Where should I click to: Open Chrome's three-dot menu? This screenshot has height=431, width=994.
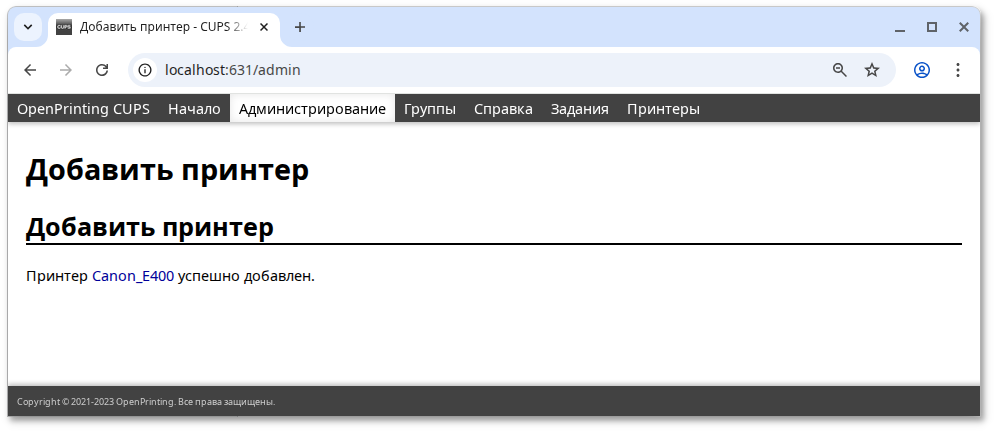958,70
